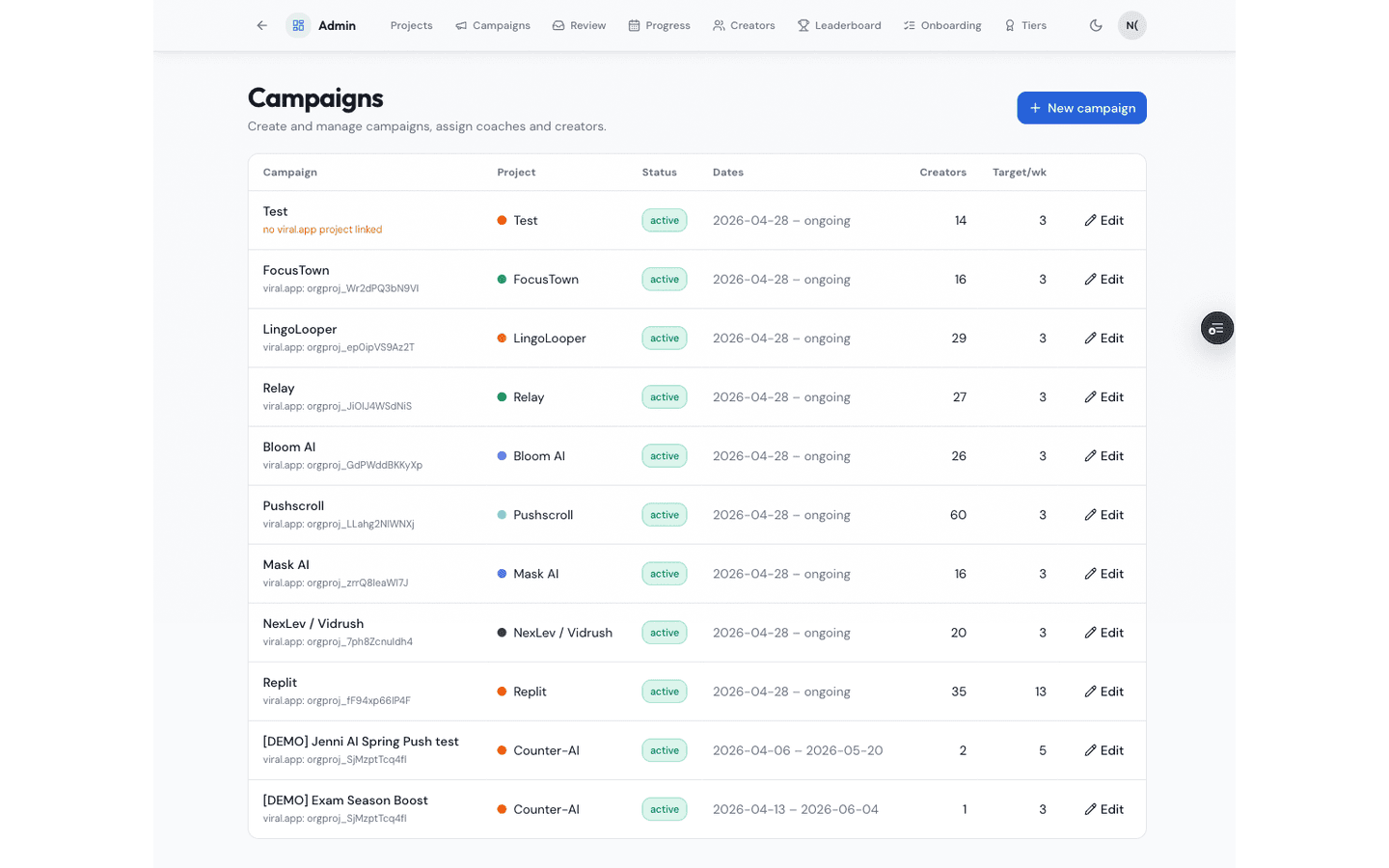Click the Bloom AI project blue dot
This screenshot has width=1389, height=868.
click(502, 456)
